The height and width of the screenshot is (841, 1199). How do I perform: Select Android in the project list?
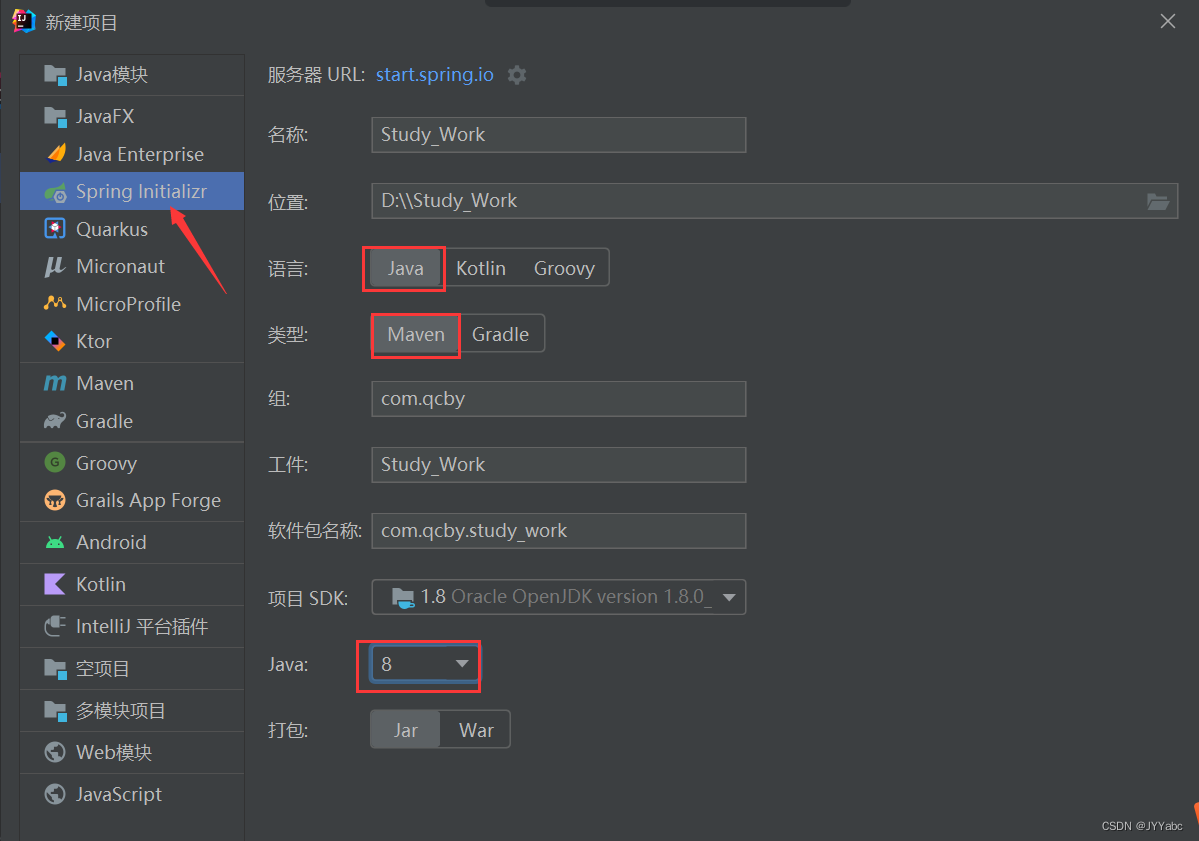(x=132, y=542)
